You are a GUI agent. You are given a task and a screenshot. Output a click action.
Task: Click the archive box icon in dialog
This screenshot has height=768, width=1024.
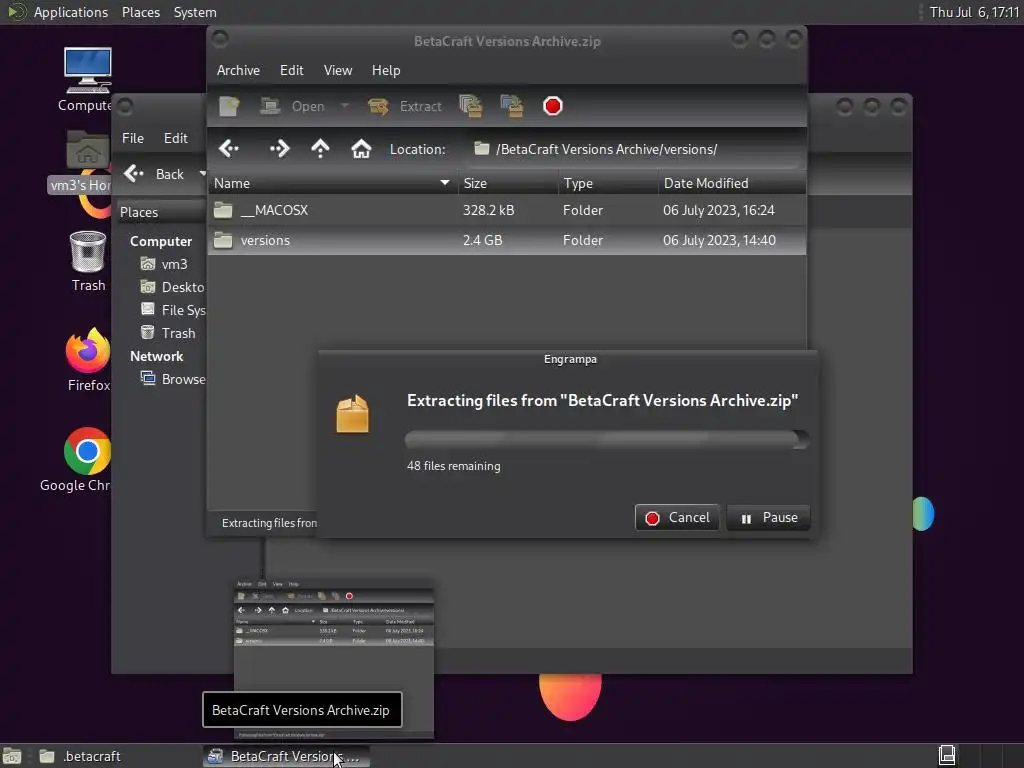[x=353, y=413]
